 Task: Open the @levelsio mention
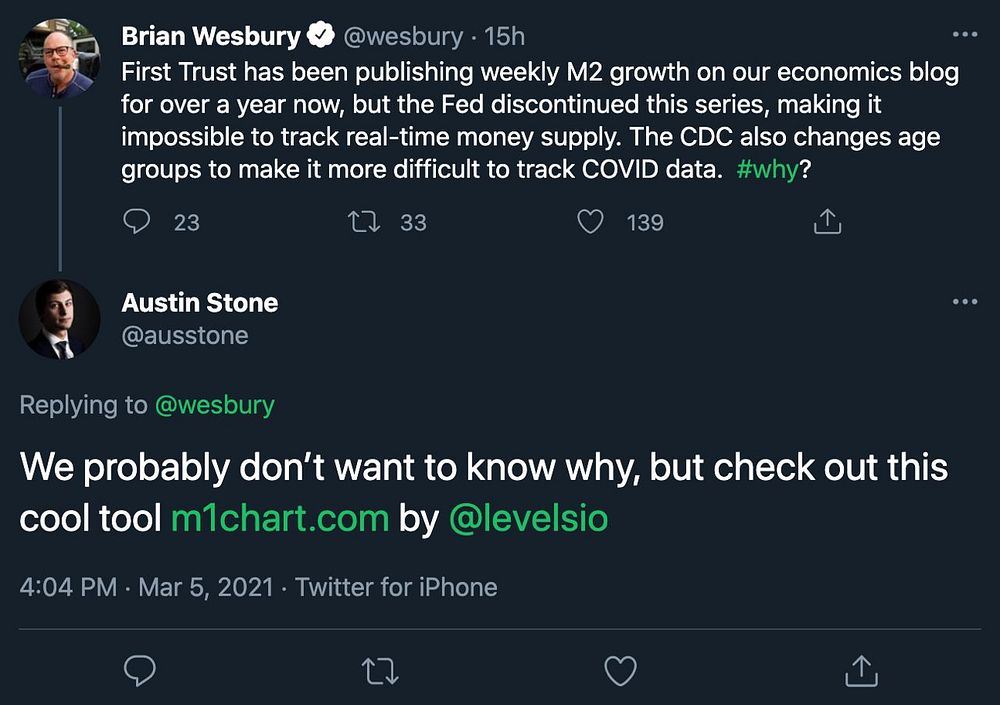click(x=528, y=518)
